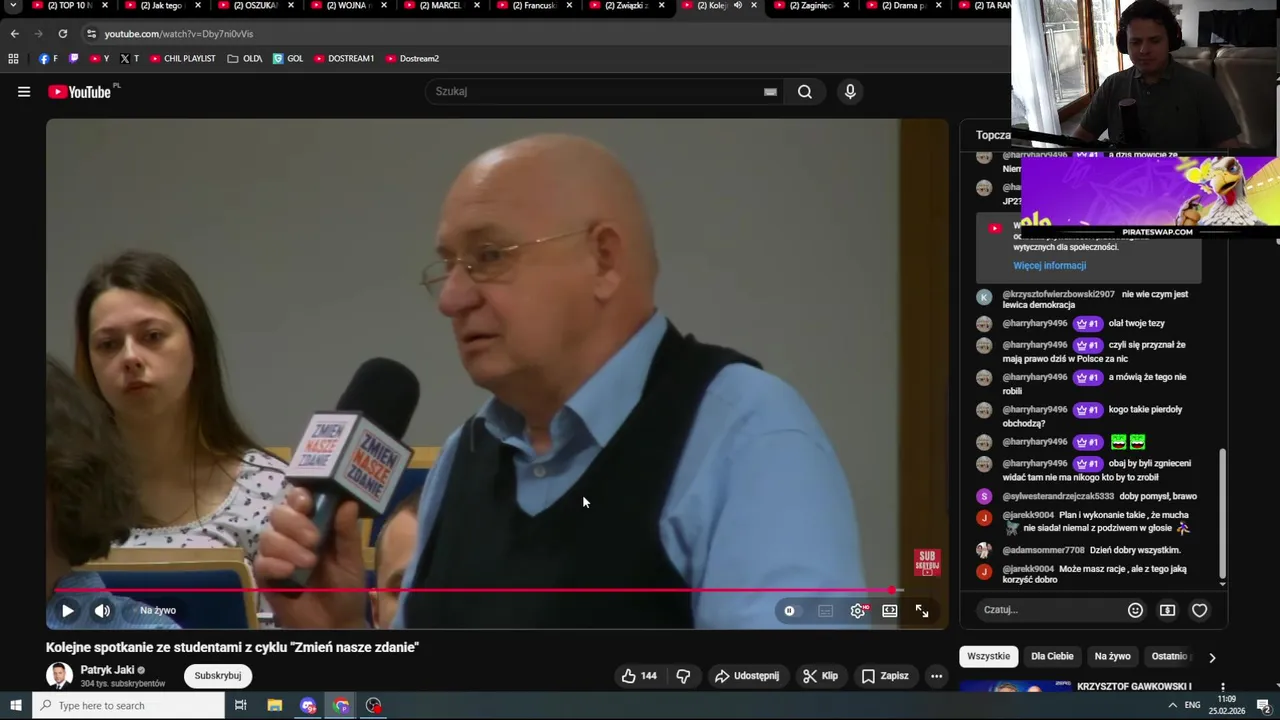Open the CHIL PLAYLIST bookmark
This screenshot has width=1280, height=720.
[183, 59]
